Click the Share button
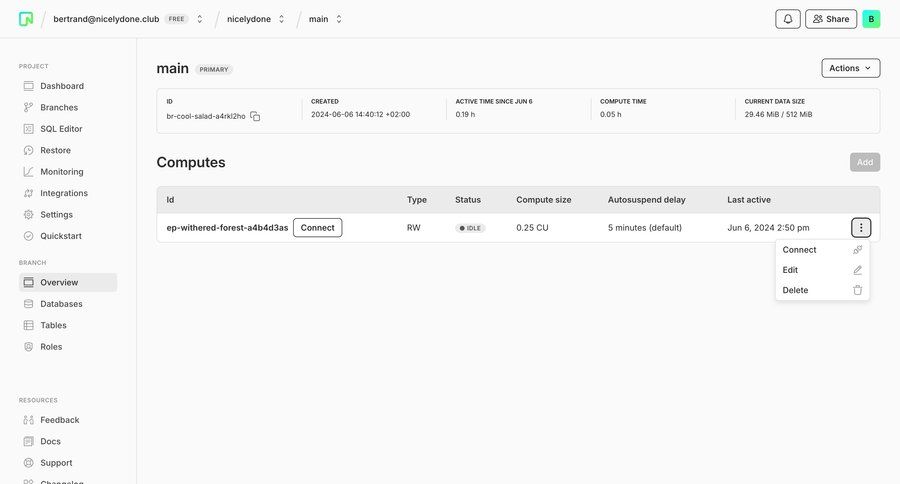The image size is (900, 484). pyautogui.click(x=830, y=19)
